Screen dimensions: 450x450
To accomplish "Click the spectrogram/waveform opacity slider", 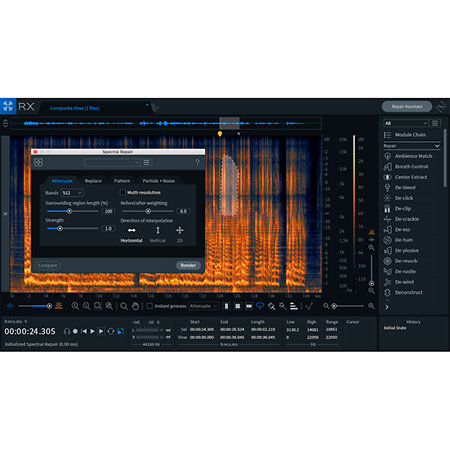I will click(35, 306).
